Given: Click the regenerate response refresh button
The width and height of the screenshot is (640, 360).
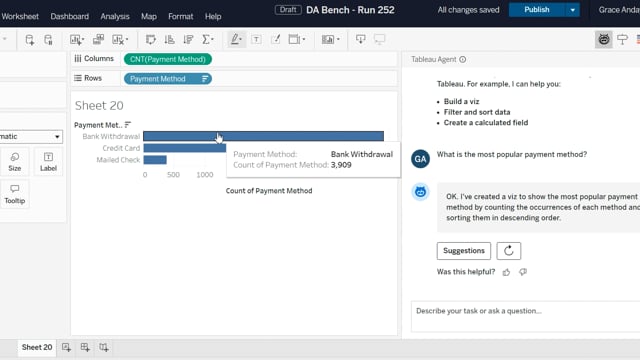Looking at the screenshot, I should [x=509, y=251].
